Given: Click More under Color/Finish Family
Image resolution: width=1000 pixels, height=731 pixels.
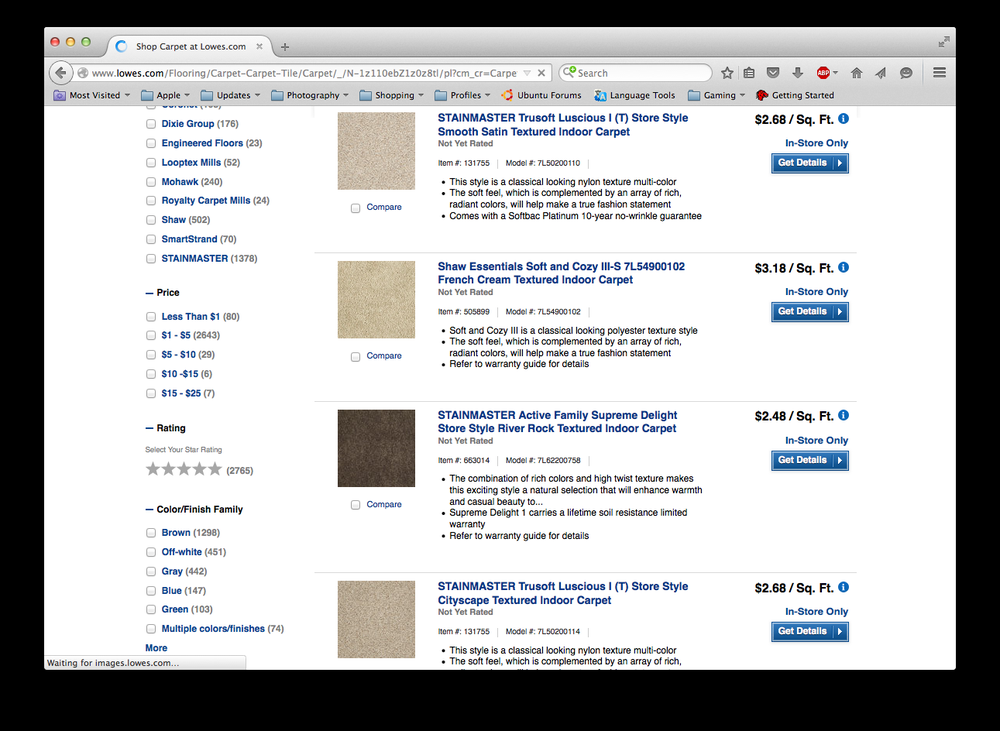Looking at the screenshot, I should tap(156, 648).
